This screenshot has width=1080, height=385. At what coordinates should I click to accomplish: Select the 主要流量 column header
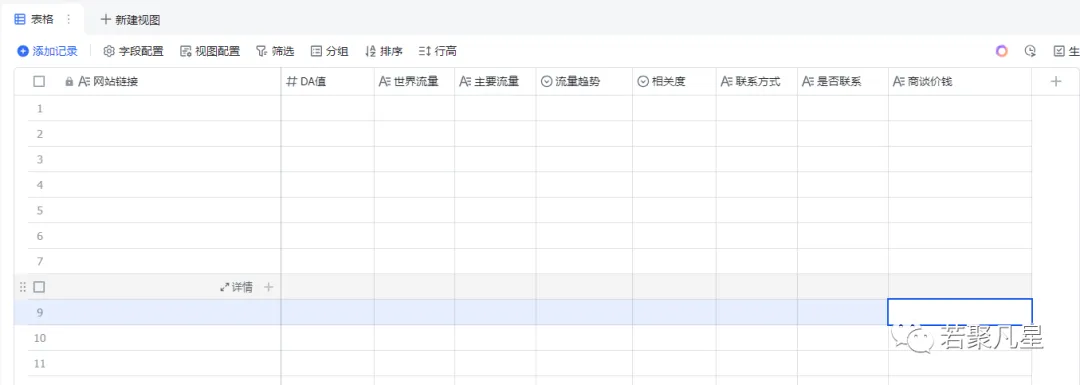[495, 81]
